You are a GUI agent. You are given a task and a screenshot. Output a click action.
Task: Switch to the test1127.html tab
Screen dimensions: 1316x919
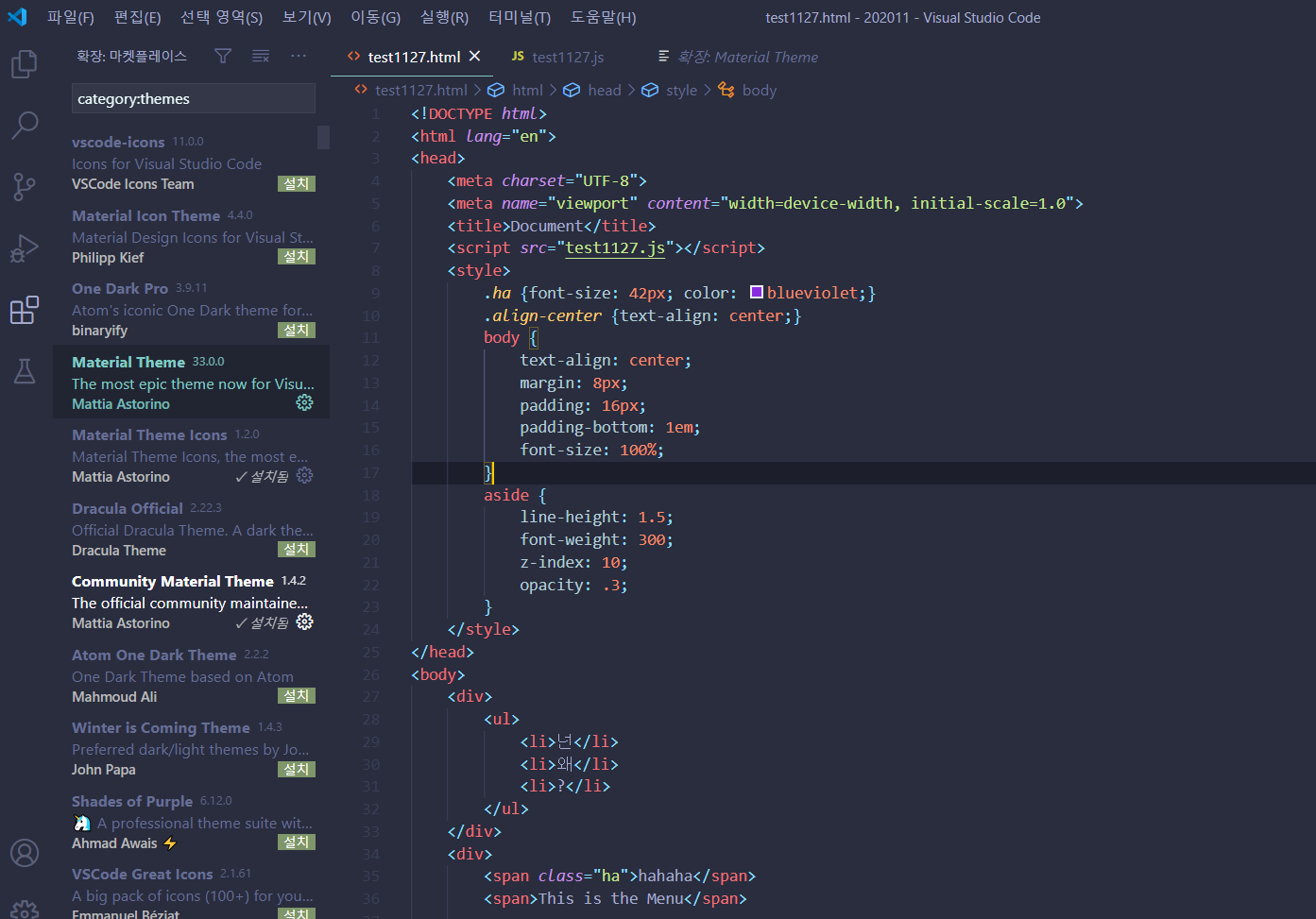[414, 57]
